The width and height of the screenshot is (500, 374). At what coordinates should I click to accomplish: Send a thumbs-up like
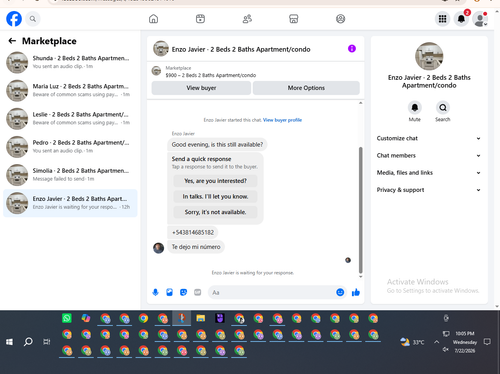(x=356, y=292)
